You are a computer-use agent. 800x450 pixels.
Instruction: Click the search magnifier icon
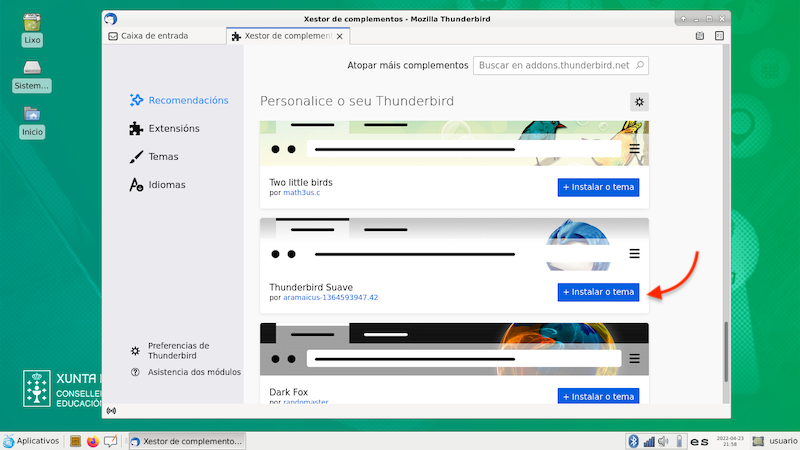[640, 65]
